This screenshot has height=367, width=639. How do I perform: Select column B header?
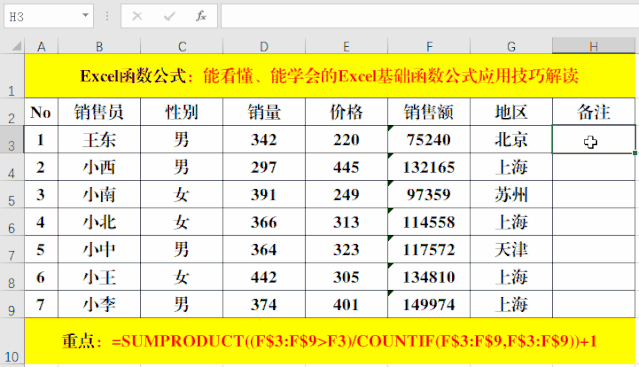pos(99,46)
